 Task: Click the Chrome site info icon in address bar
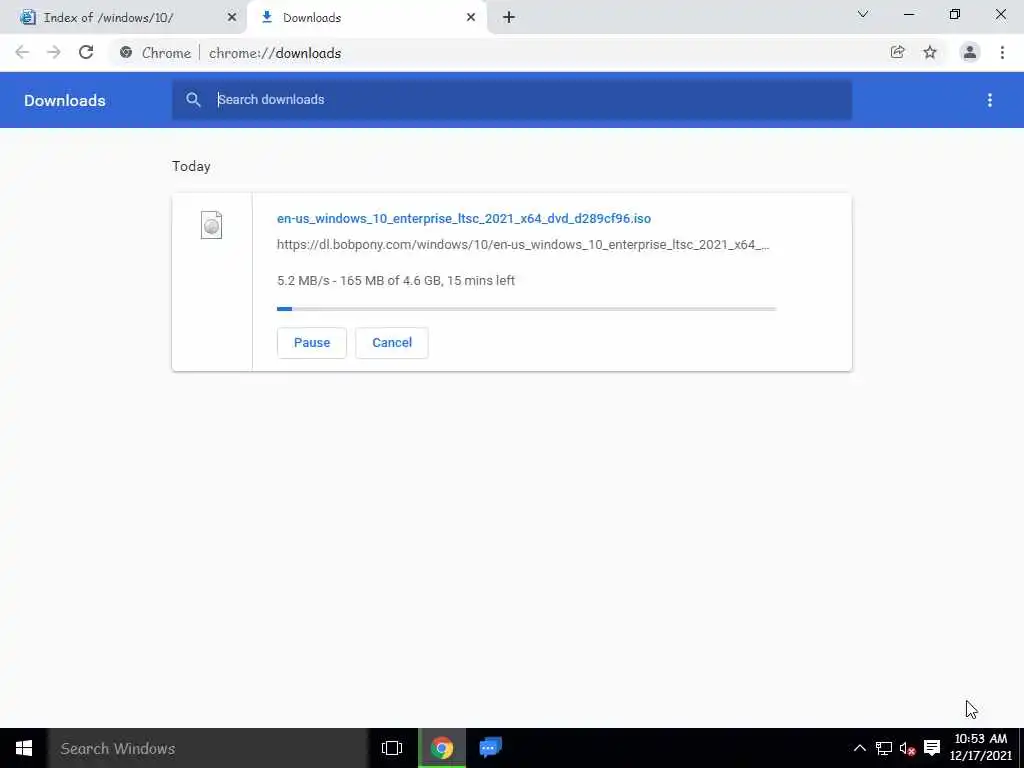click(126, 52)
